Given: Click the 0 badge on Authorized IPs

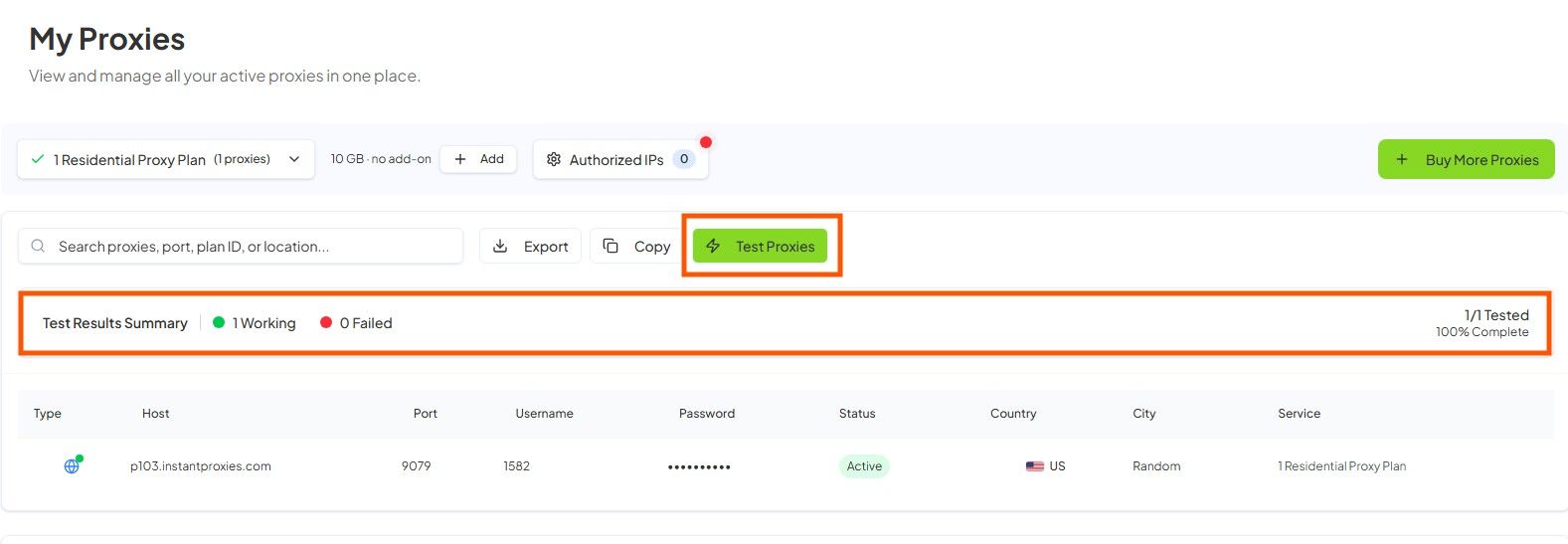Looking at the screenshot, I should click(684, 159).
